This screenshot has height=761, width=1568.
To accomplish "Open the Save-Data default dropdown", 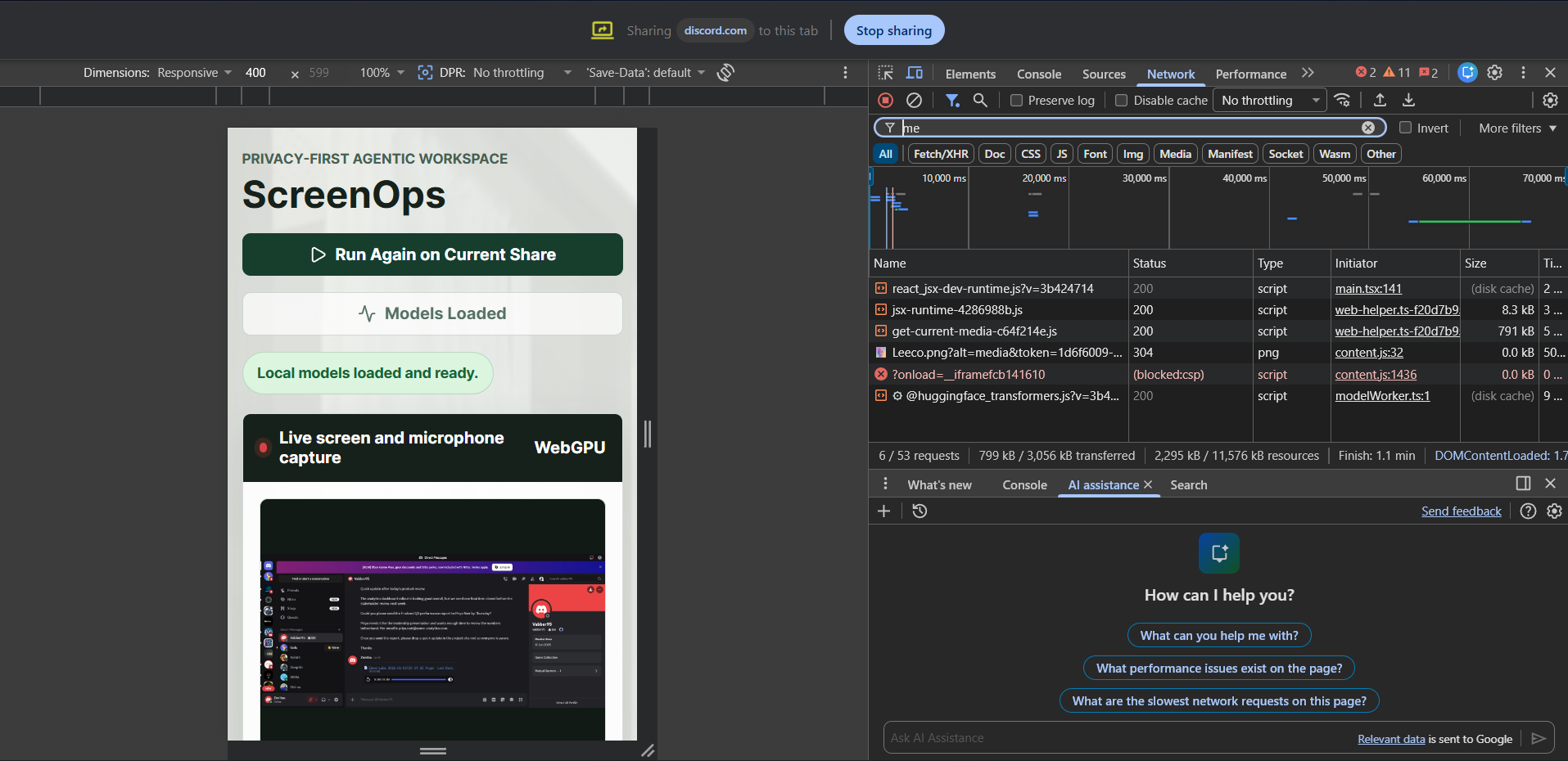I will 645,73.
